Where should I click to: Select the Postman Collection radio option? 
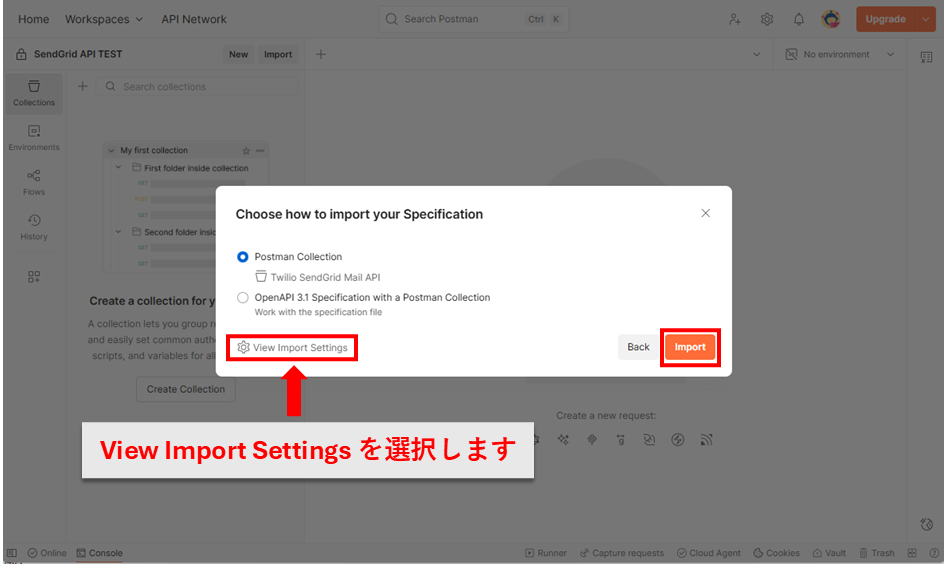243,257
